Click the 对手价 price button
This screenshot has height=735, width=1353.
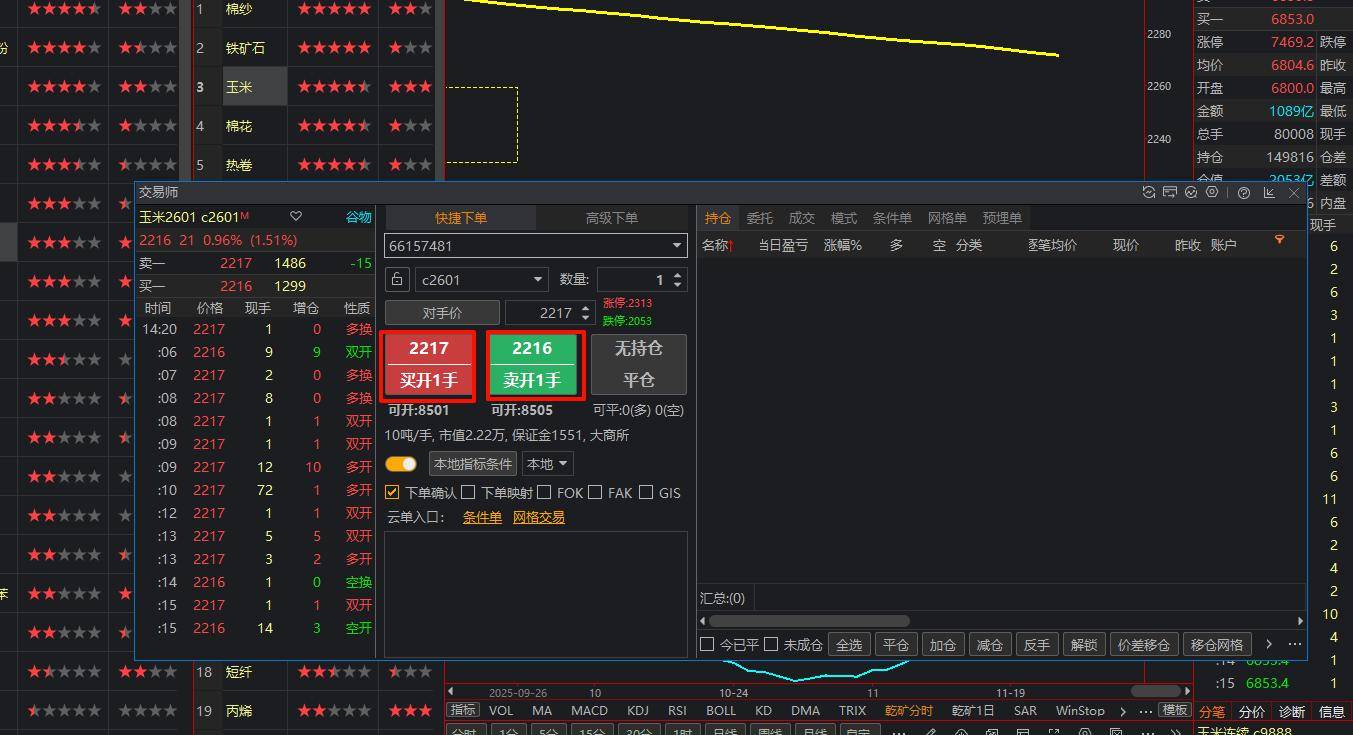tap(442, 313)
